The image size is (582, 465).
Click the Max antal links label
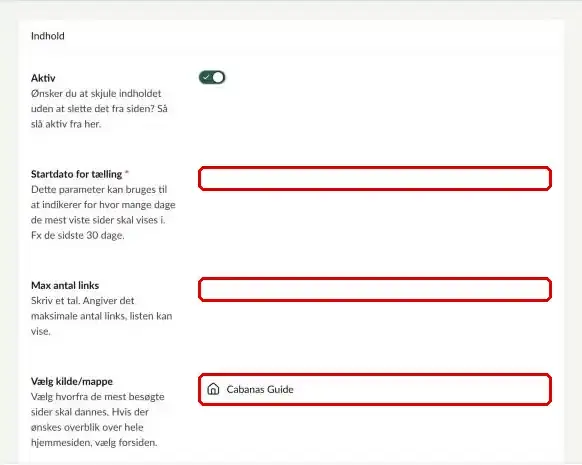[65, 285]
